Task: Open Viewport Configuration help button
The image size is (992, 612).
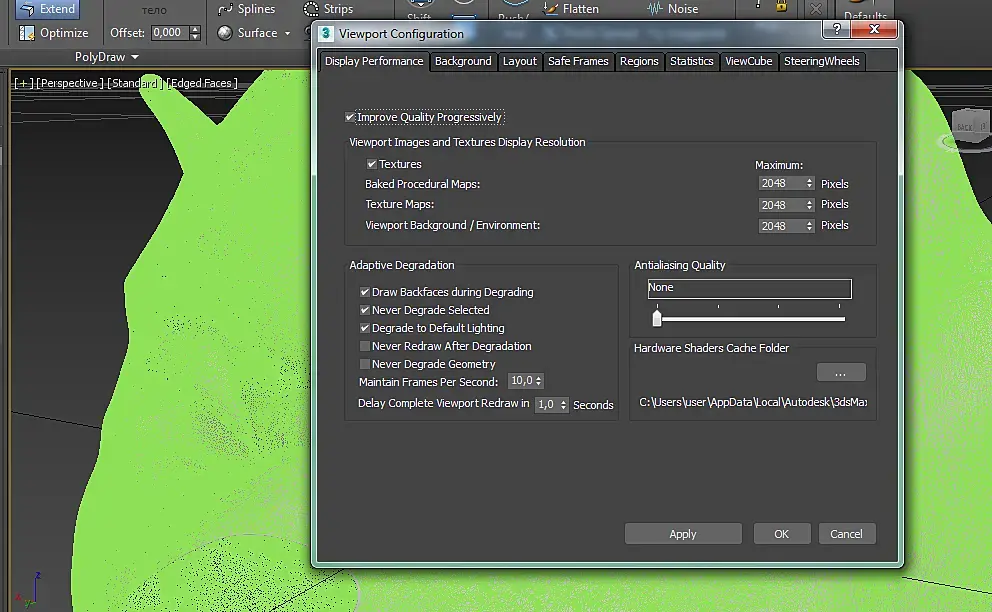Action: tap(836, 29)
